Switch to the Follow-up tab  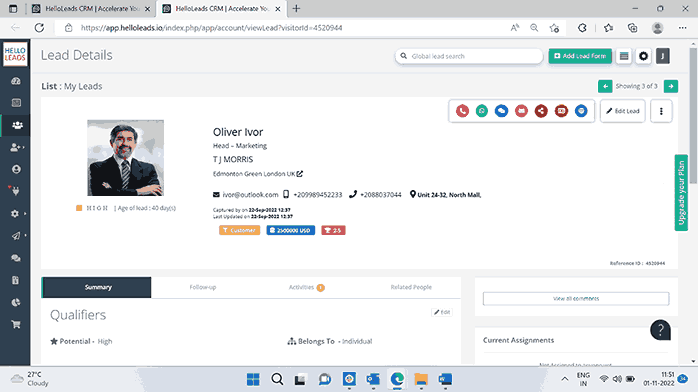pos(203,287)
